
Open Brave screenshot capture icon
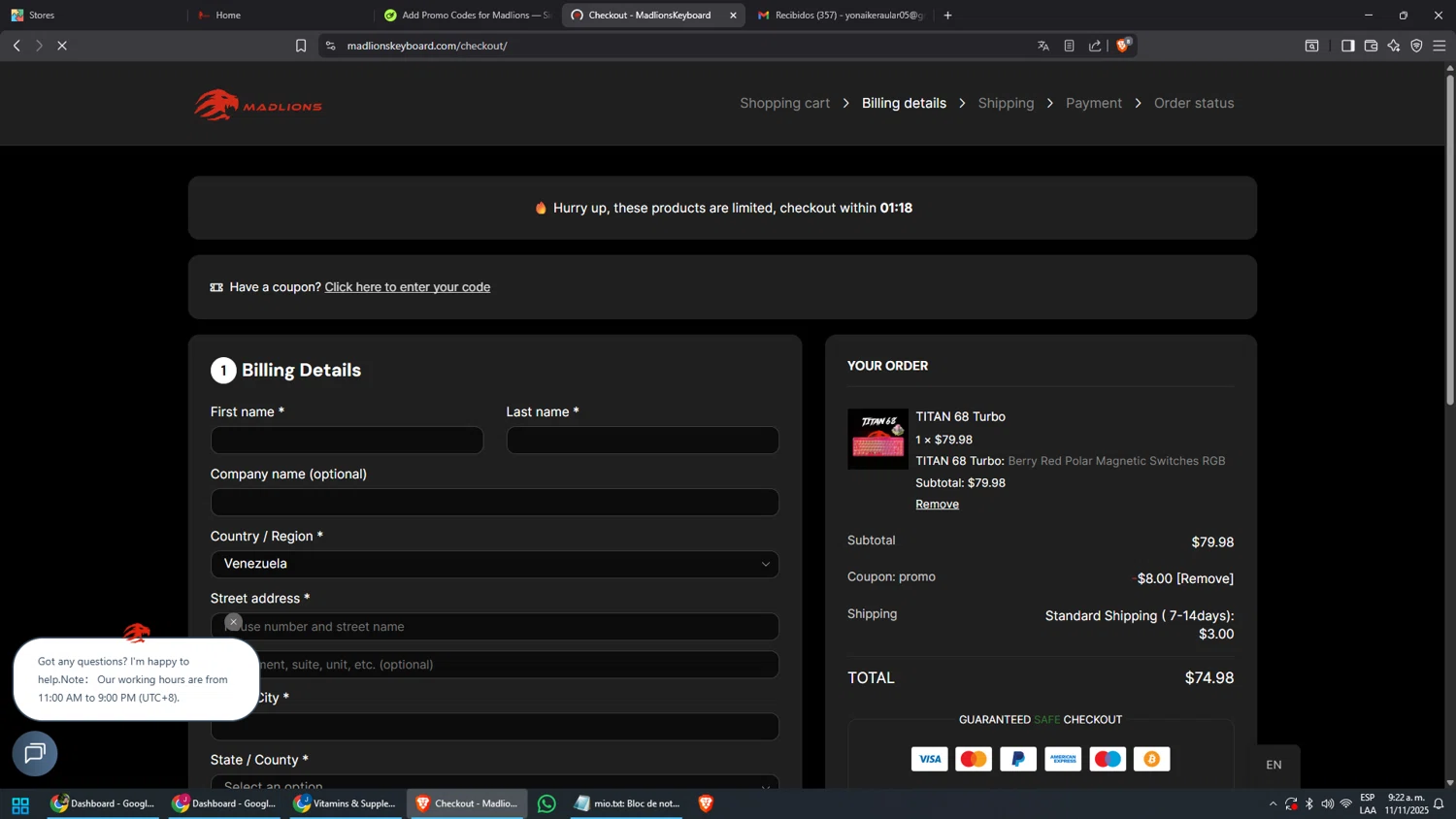pyautogui.click(x=1311, y=46)
